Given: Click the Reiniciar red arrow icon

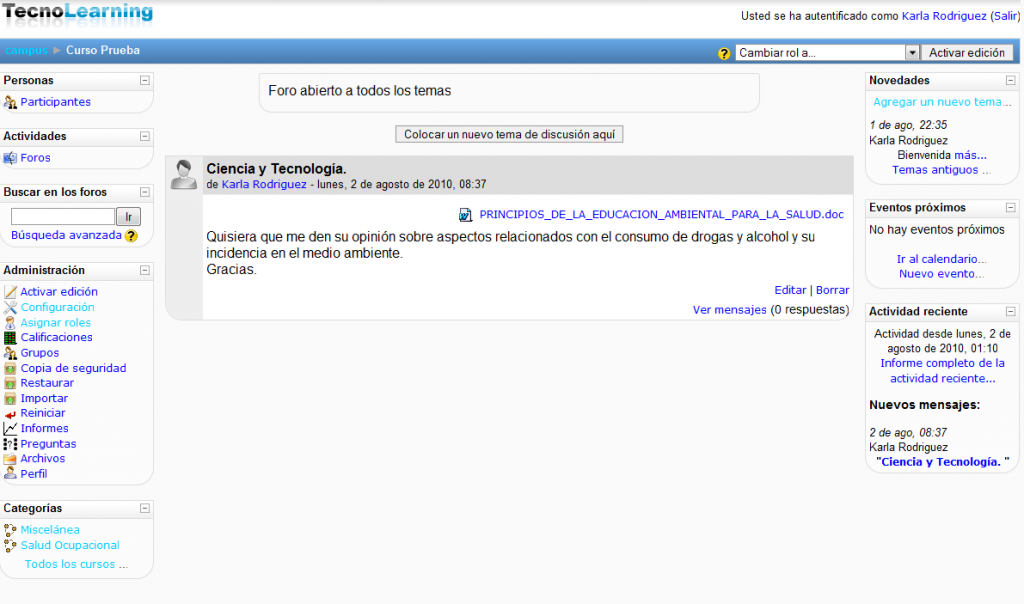Looking at the screenshot, I should pos(11,414).
